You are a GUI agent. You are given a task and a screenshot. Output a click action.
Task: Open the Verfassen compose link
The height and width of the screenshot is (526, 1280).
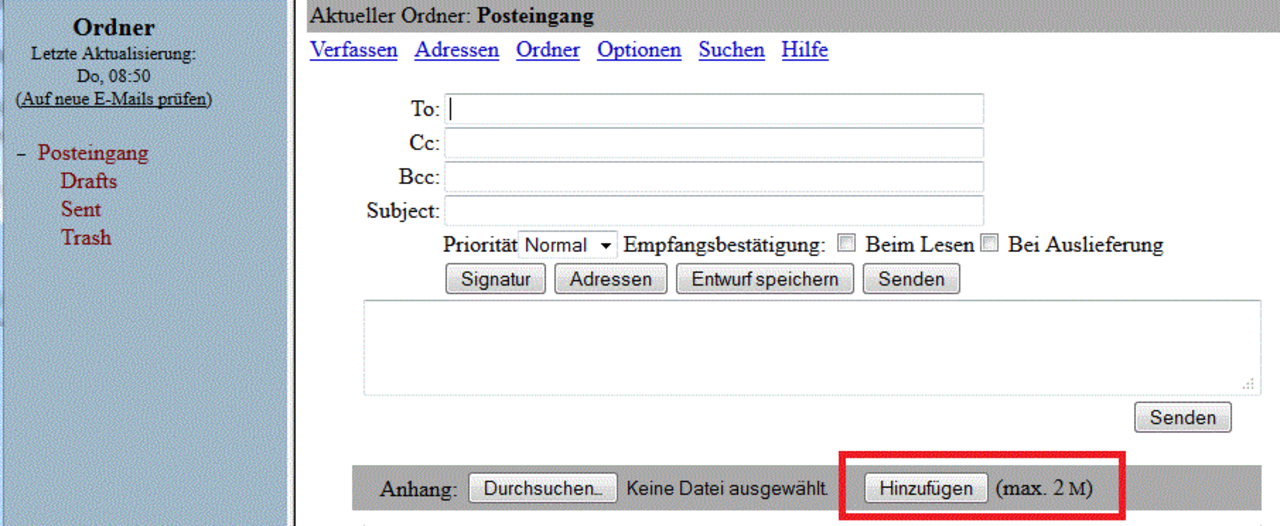coord(353,50)
